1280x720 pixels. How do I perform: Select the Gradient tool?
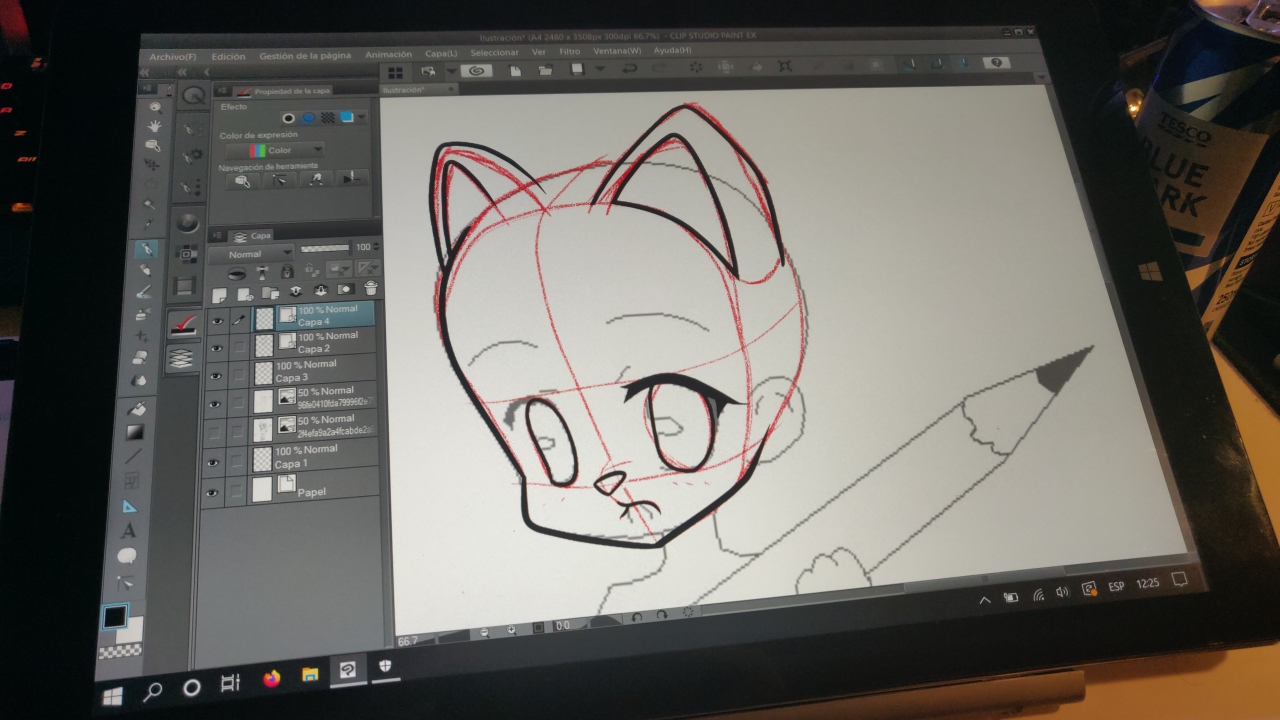[136, 432]
